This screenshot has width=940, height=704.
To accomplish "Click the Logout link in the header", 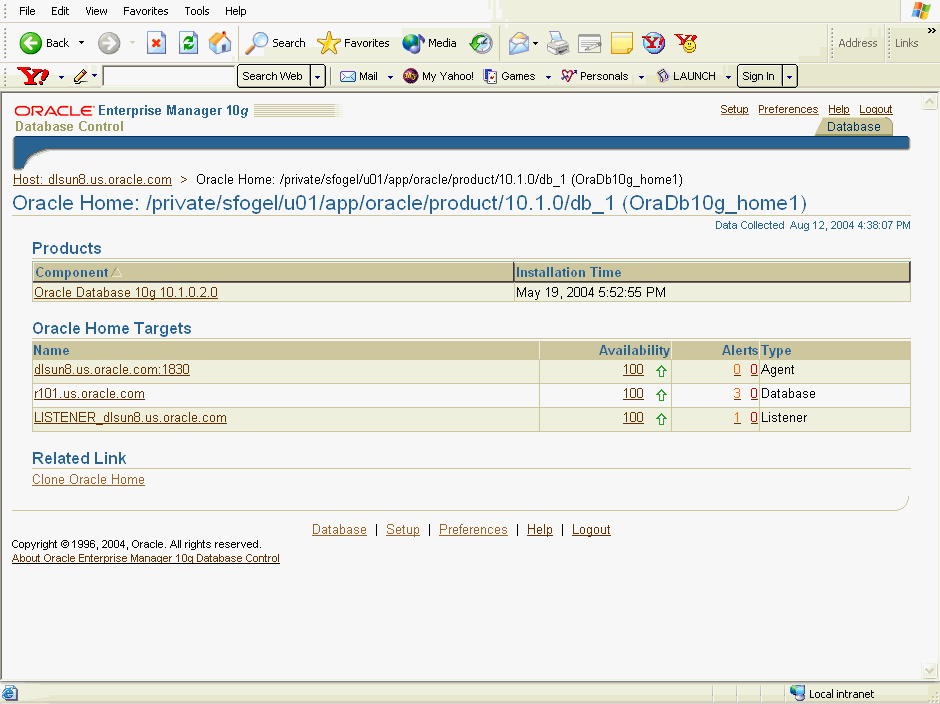I will 875,110.
